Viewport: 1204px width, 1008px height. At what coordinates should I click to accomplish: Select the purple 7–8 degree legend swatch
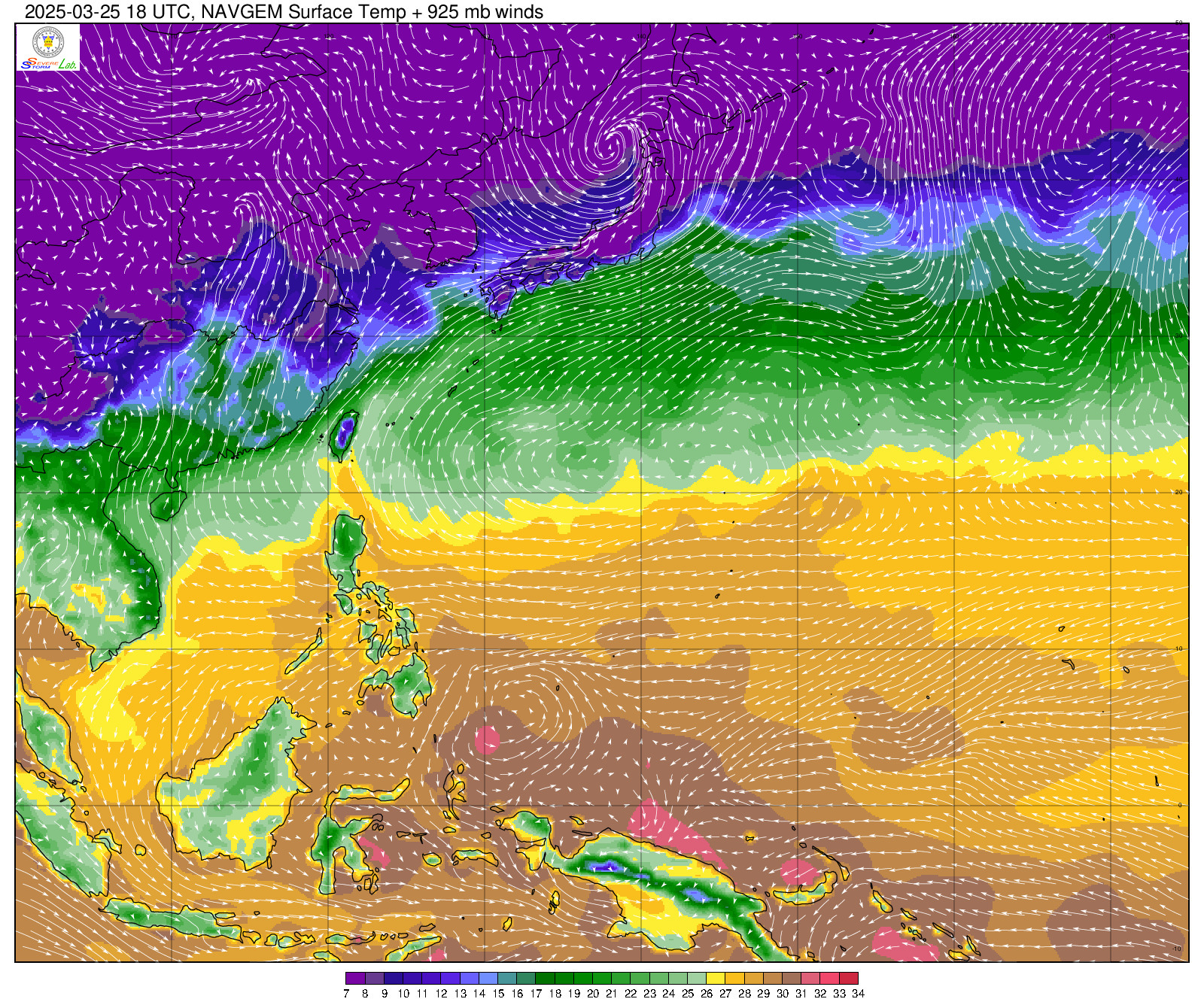(x=355, y=979)
